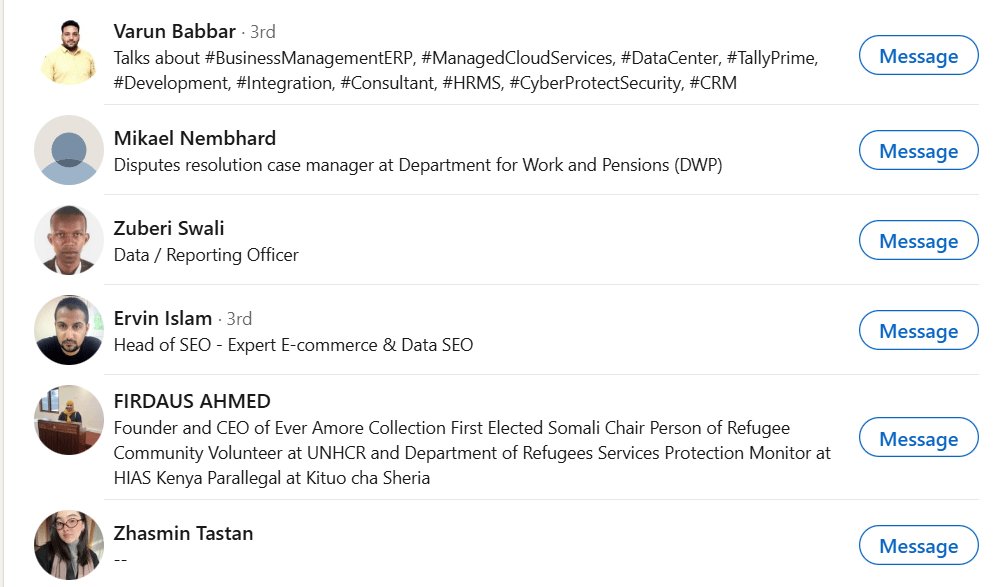Open the Zhasmin Tastan name link
This screenshot has width=1008, height=587.
tap(183, 533)
